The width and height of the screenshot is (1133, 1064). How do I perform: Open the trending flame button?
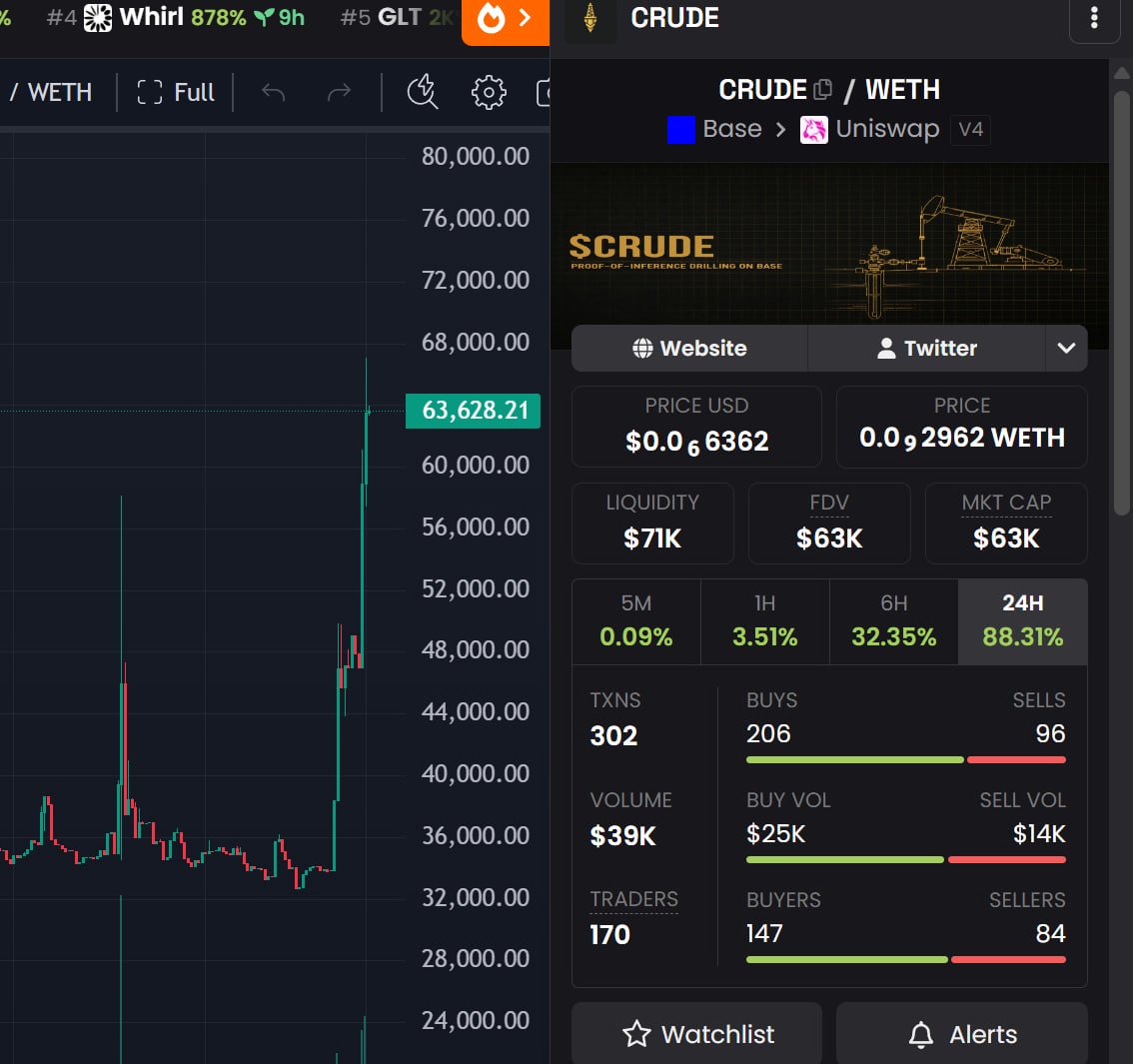pyautogui.click(x=506, y=20)
